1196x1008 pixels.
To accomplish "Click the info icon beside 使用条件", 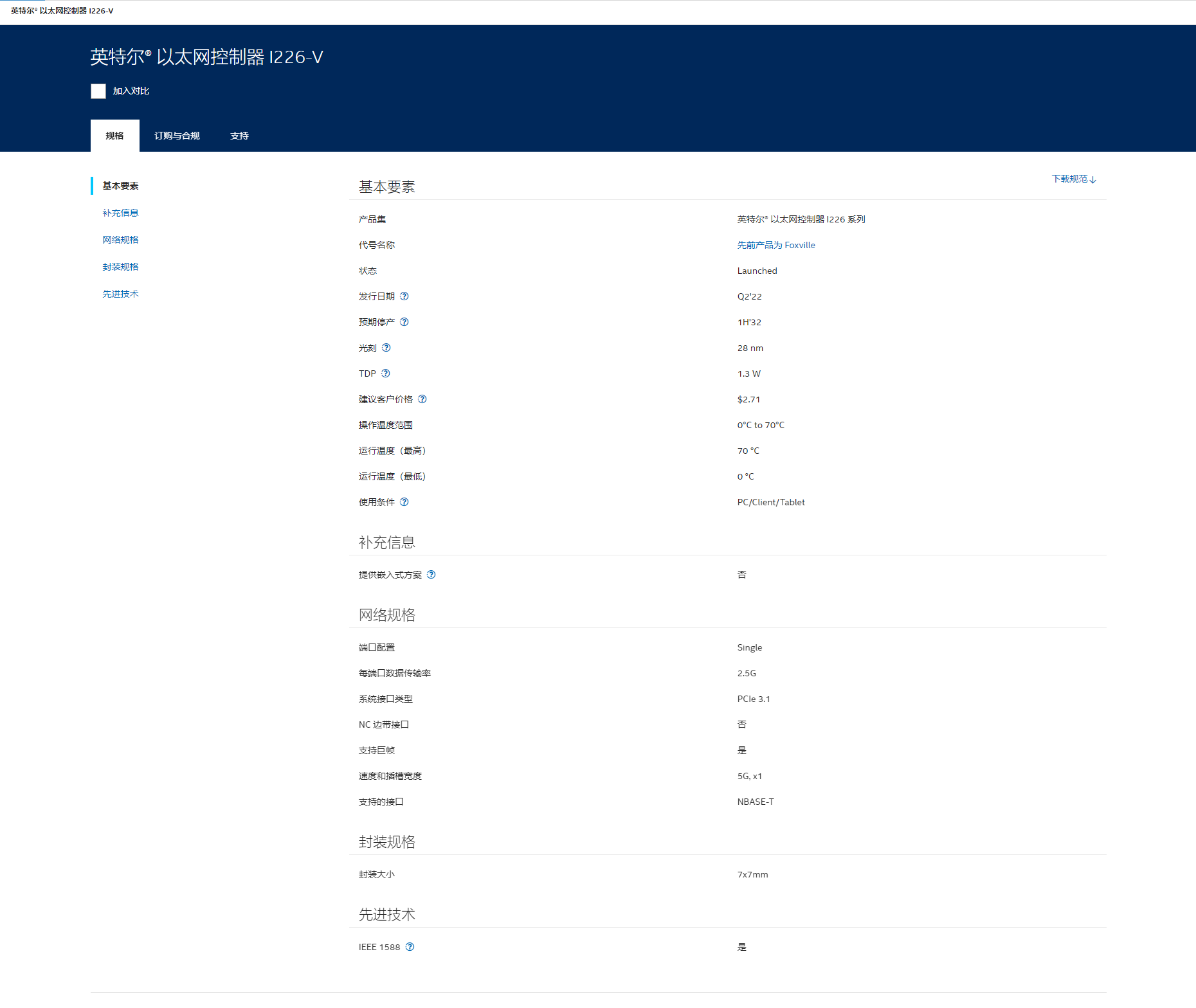I will (x=404, y=502).
